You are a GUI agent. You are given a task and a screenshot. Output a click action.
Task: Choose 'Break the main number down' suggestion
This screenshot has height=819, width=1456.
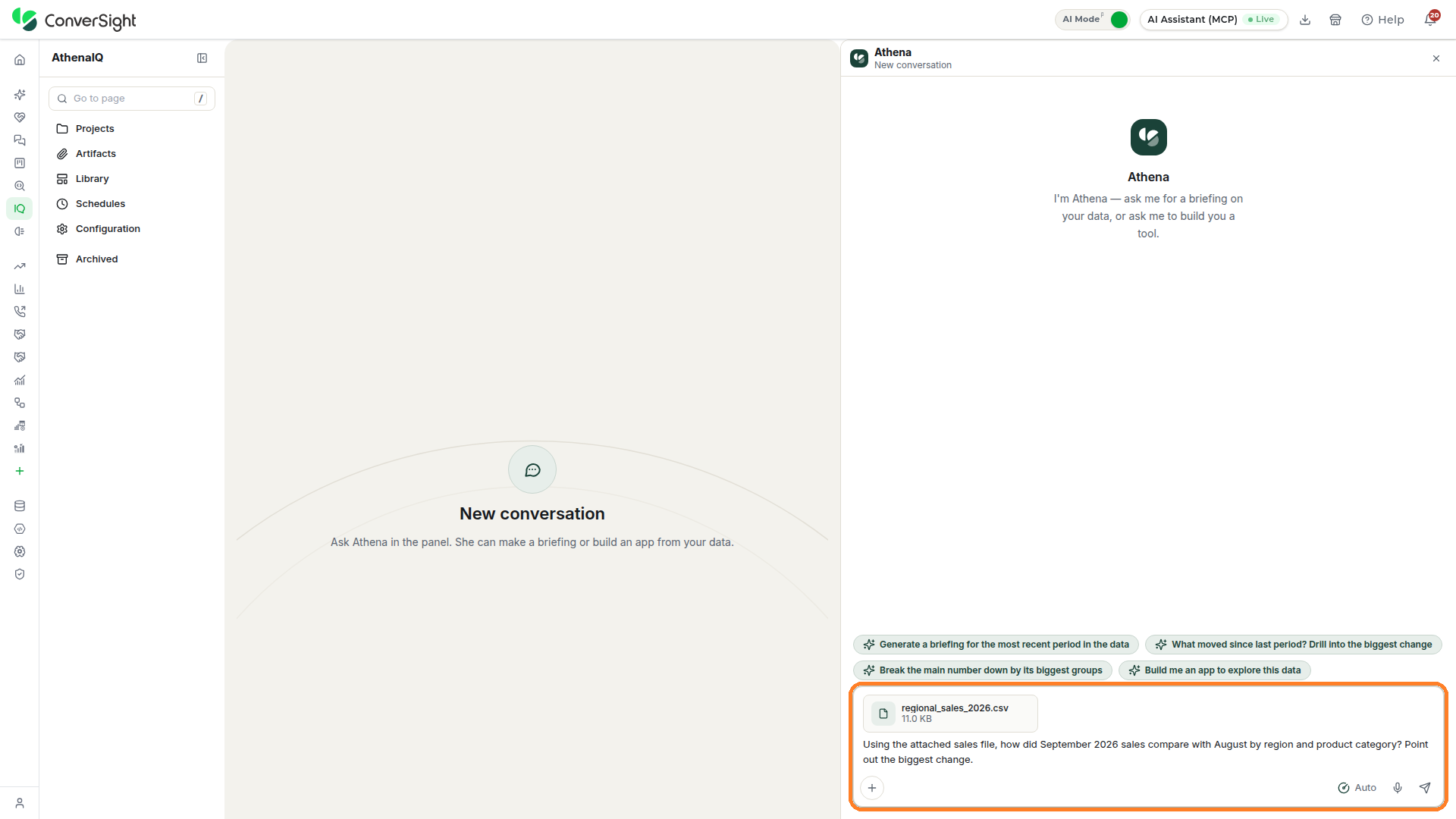click(983, 670)
